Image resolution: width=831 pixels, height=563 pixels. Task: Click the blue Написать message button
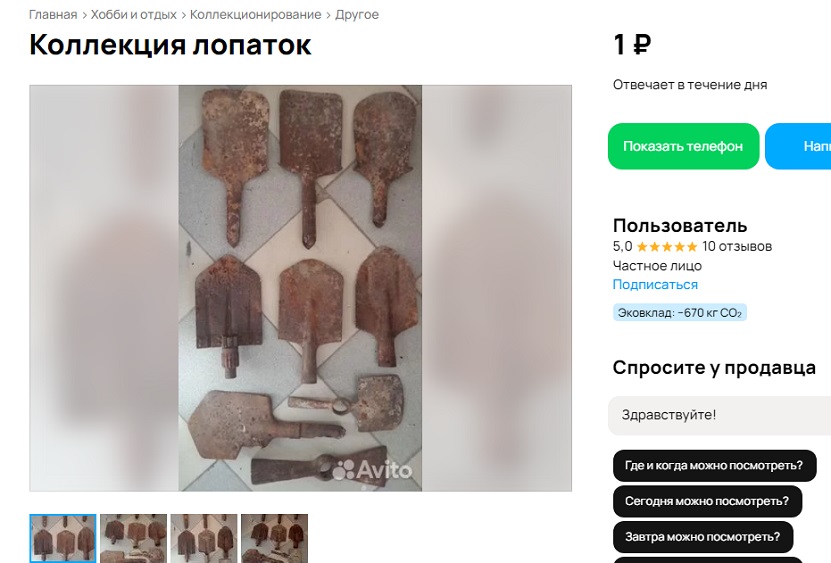click(x=798, y=146)
